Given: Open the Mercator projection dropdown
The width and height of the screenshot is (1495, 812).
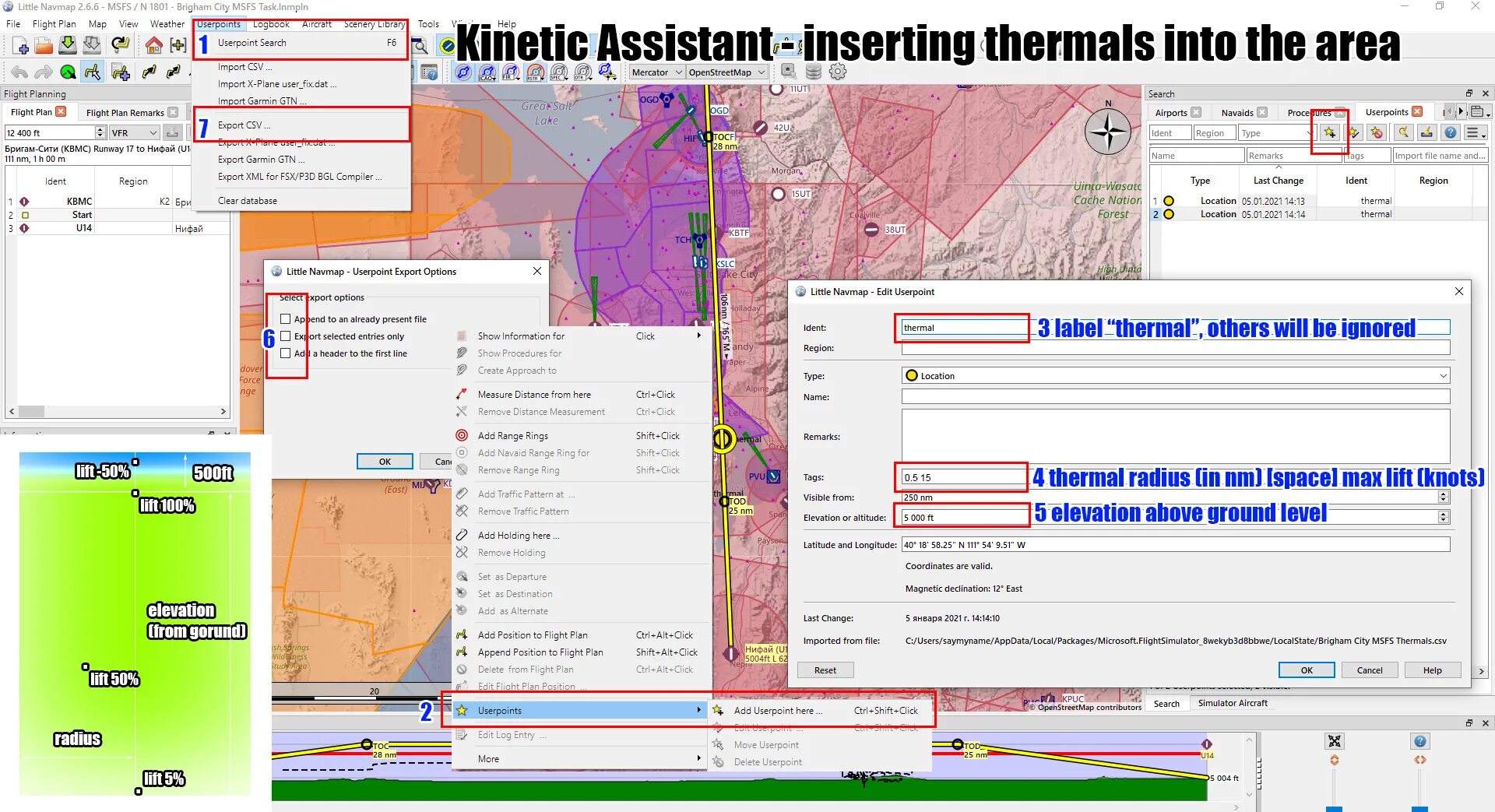Looking at the screenshot, I should [x=656, y=72].
